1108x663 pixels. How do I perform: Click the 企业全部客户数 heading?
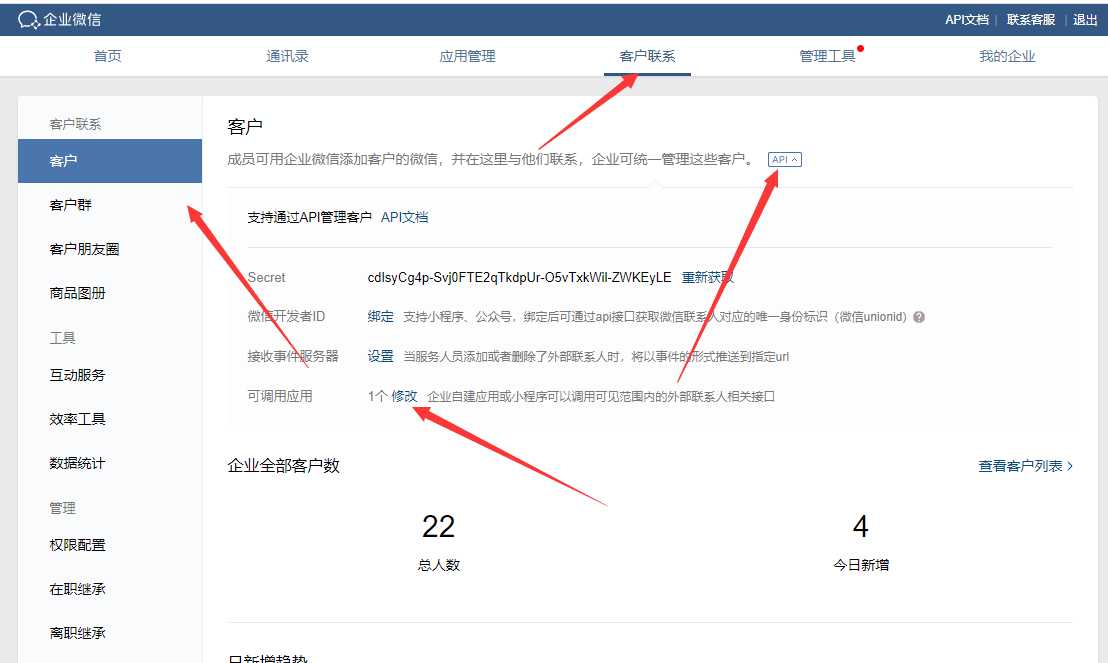pyautogui.click(x=283, y=466)
